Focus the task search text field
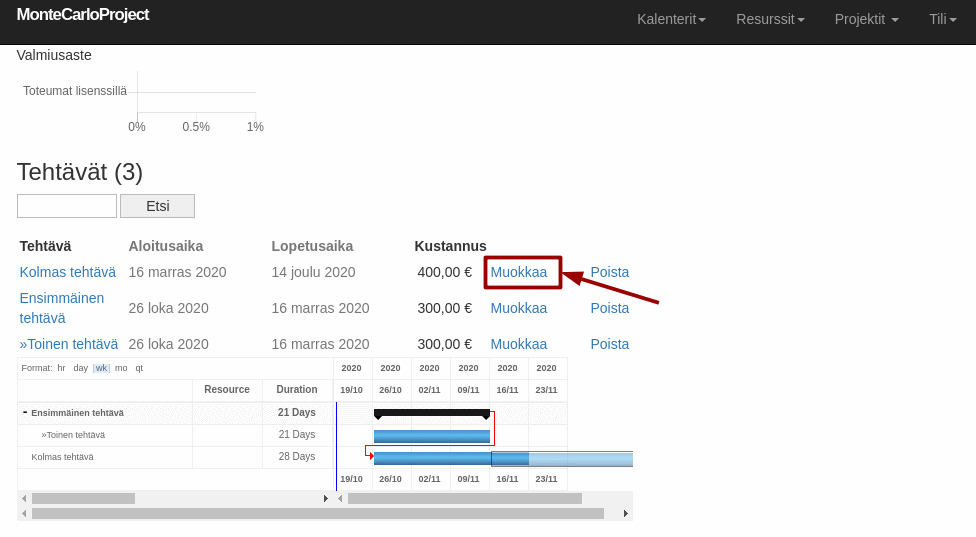Screen dimensions: 976x537 click(67, 206)
